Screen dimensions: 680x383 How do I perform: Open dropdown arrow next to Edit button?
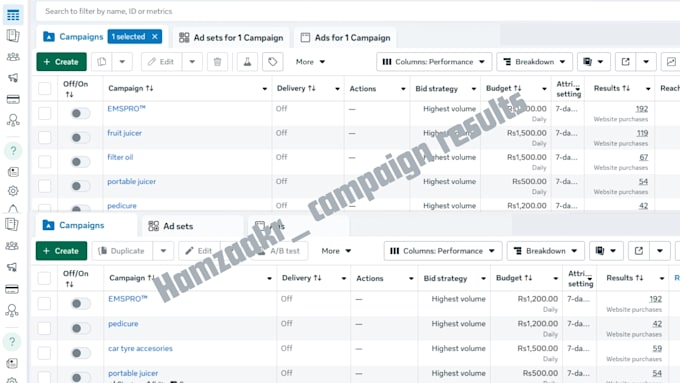[192, 62]
